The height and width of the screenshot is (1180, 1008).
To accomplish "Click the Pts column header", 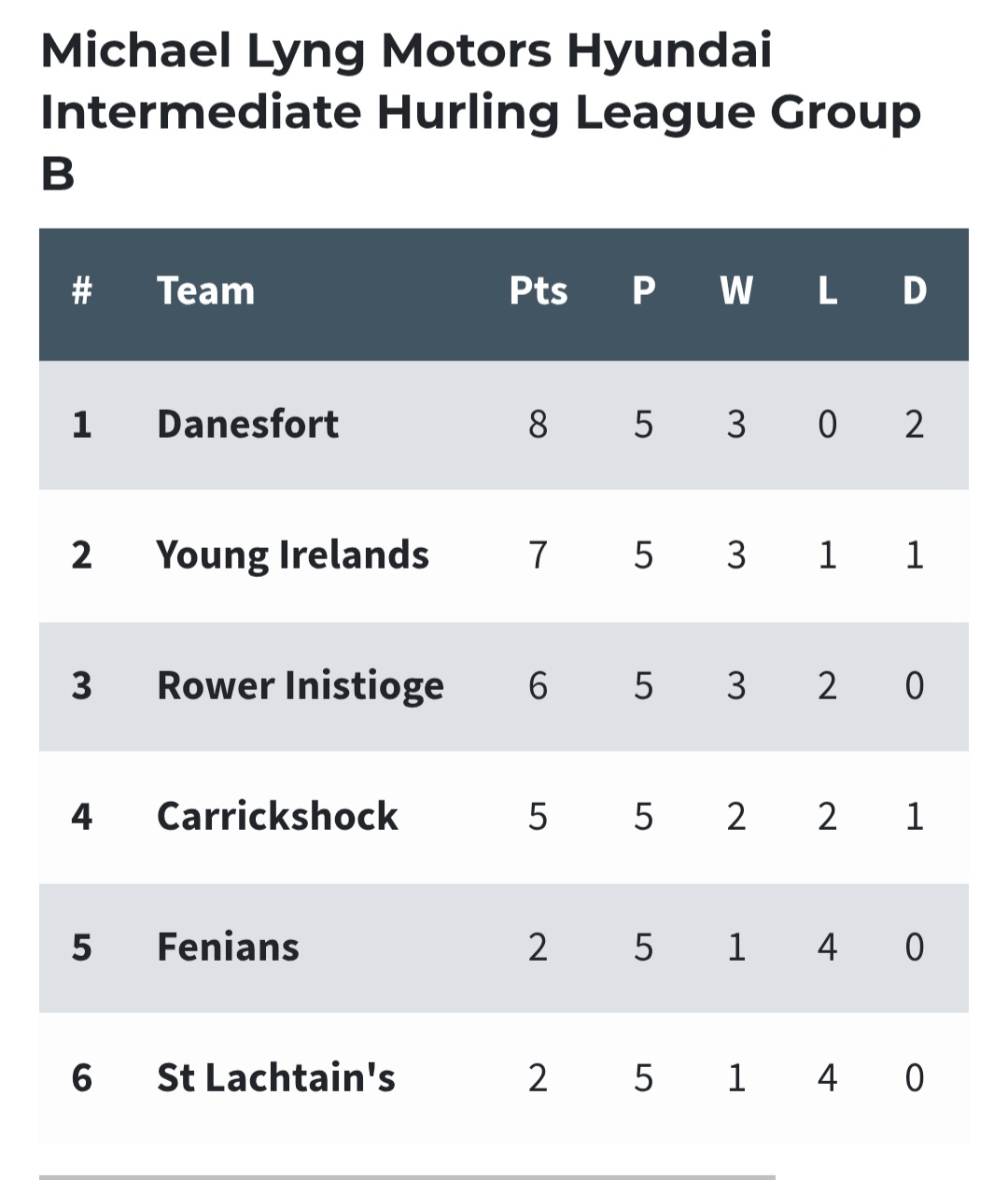I will (x=539, y=290).
